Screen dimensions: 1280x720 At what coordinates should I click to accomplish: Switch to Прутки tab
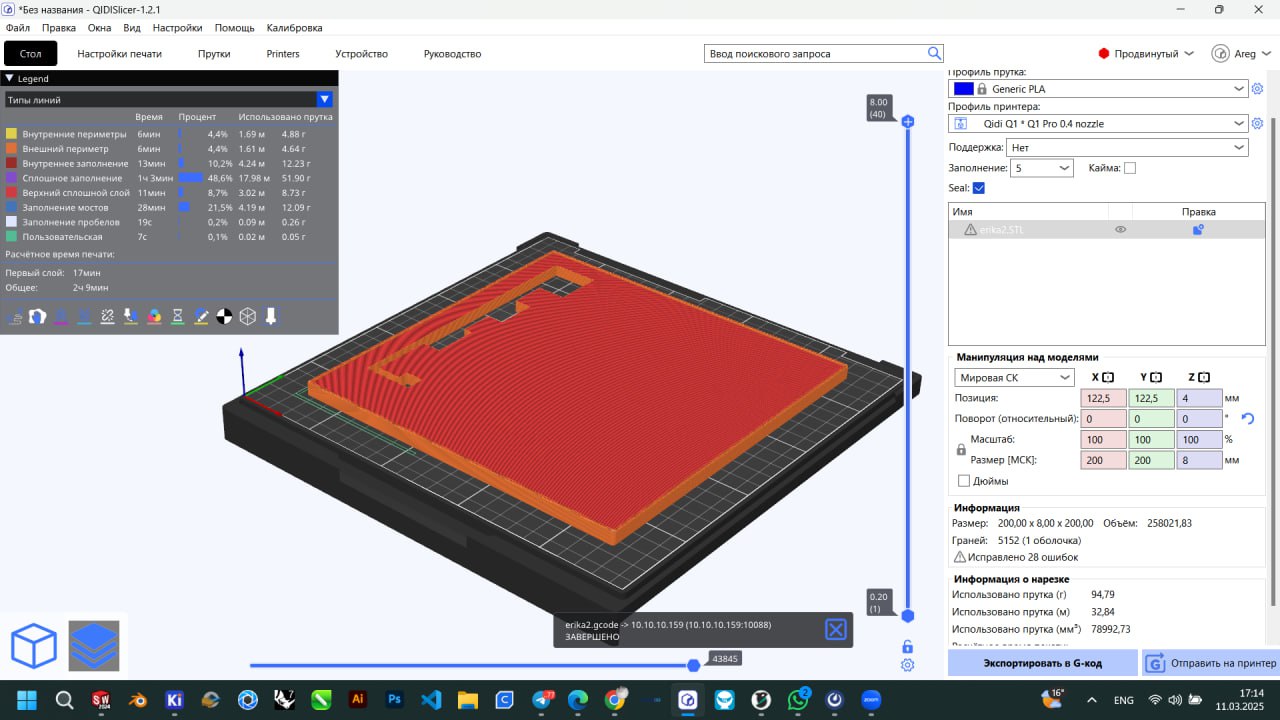214,53
